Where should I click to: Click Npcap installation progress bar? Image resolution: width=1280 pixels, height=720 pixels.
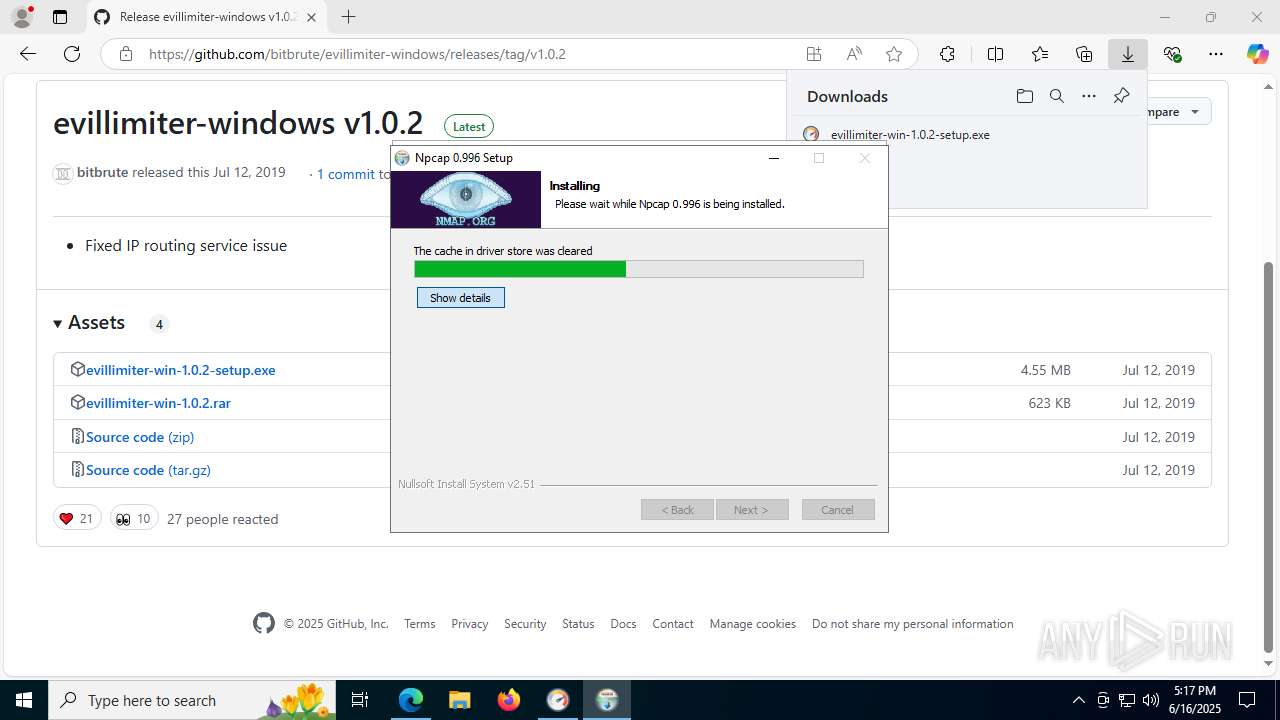(x=638, y=269)
